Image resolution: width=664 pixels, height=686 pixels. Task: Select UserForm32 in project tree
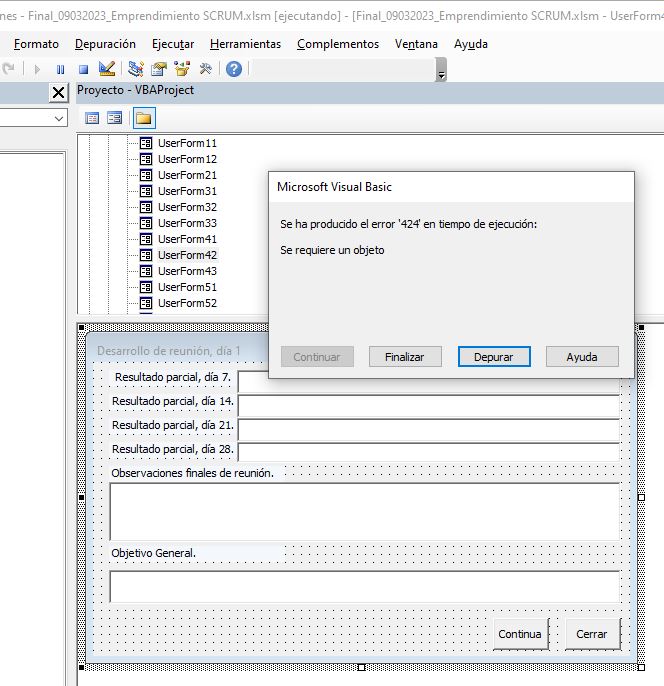pos(187,207)
